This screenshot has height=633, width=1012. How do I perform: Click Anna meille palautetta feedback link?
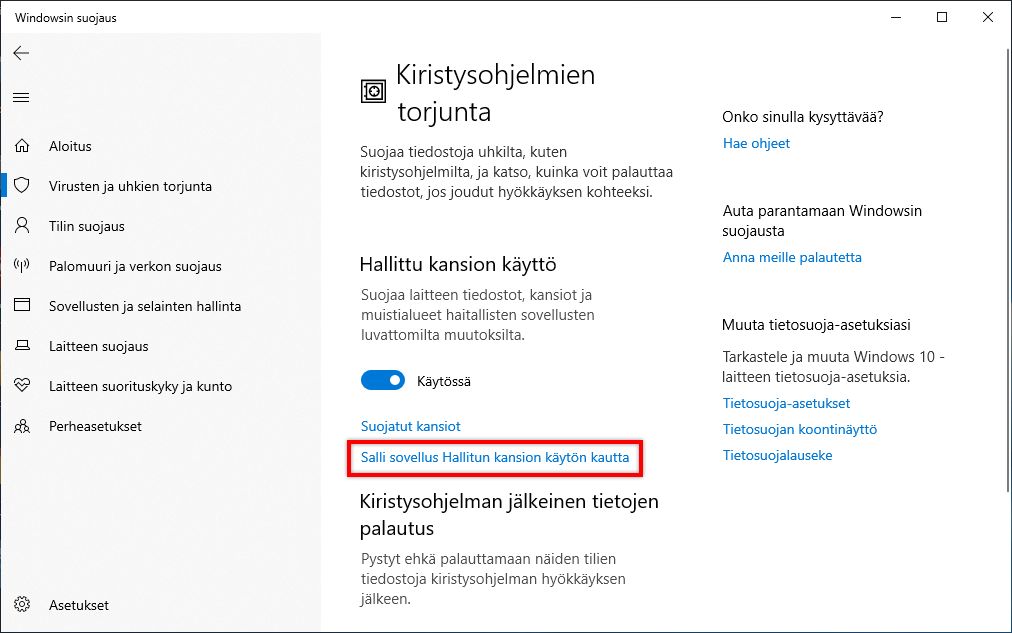point(791,257)
